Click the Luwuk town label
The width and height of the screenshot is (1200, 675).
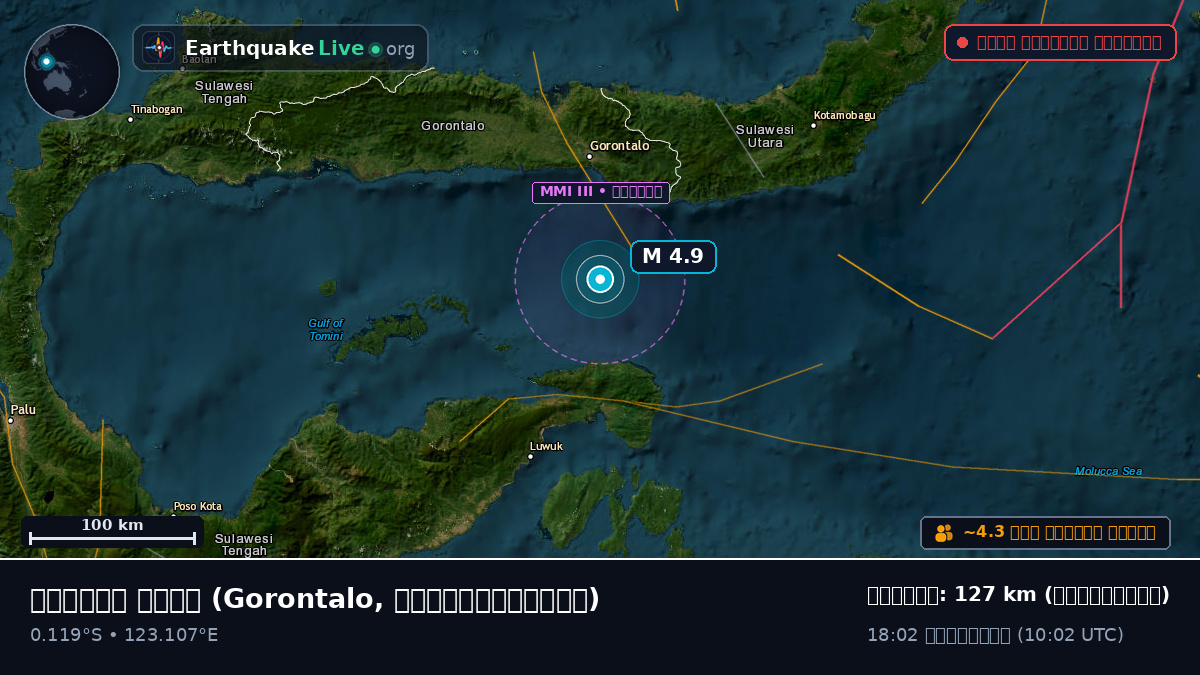(546, 446)
